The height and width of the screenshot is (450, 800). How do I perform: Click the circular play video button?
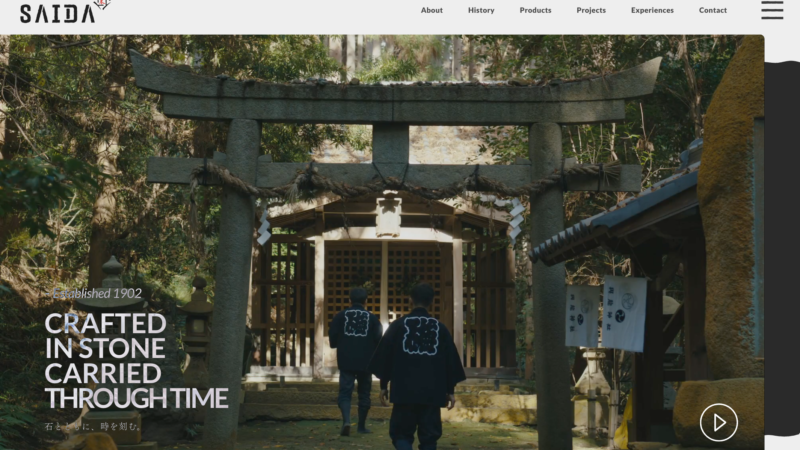pyautogui.click(x=718, y=422)
